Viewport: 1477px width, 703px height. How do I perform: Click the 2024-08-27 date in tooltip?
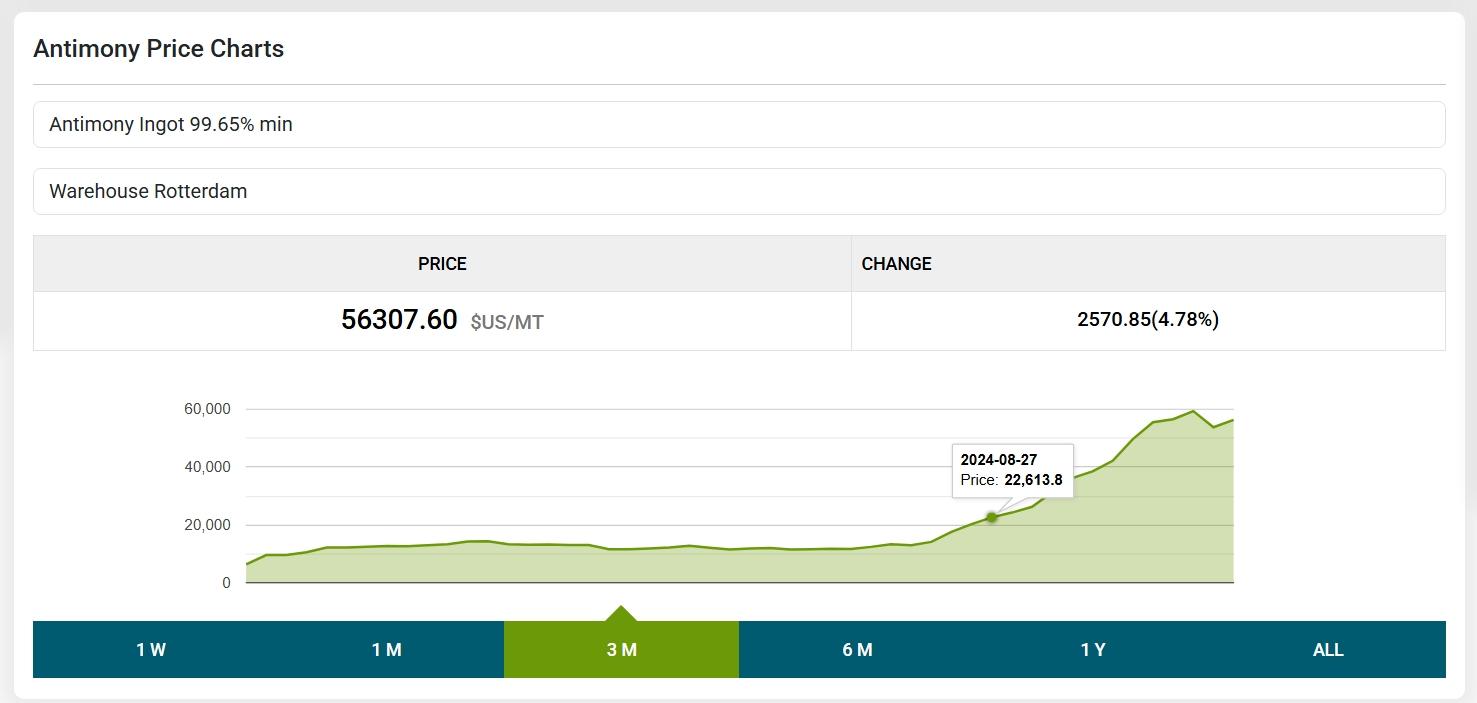pyautogui.click(x=998, y=460)
